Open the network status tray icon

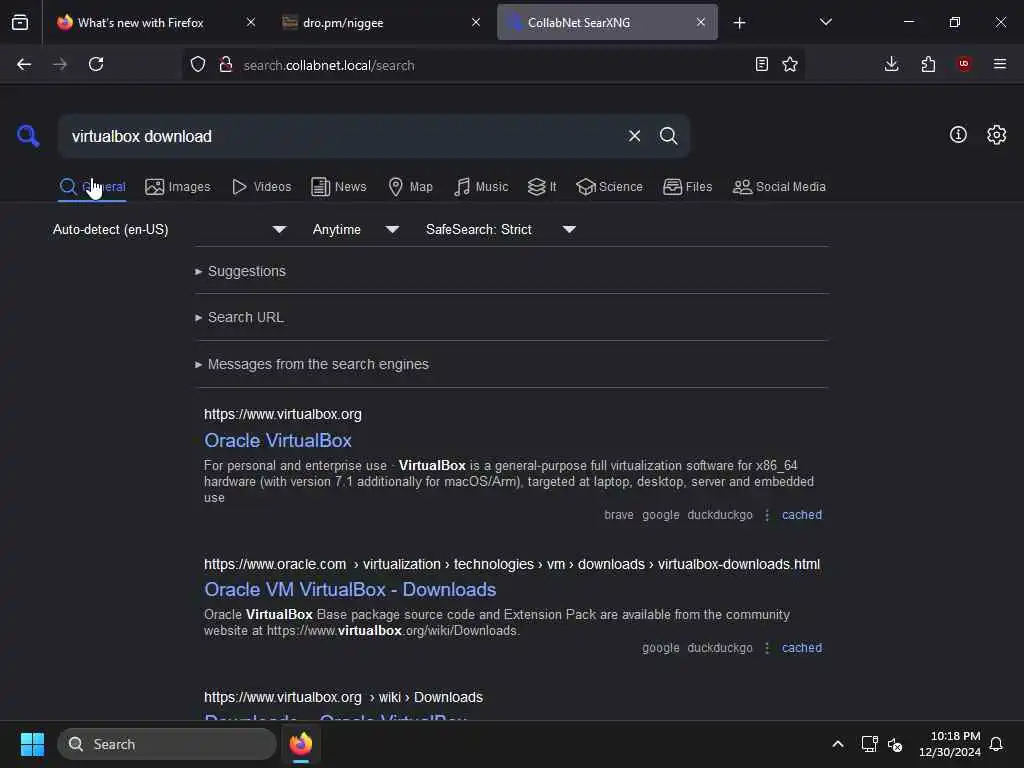click(x=869, y=744)
